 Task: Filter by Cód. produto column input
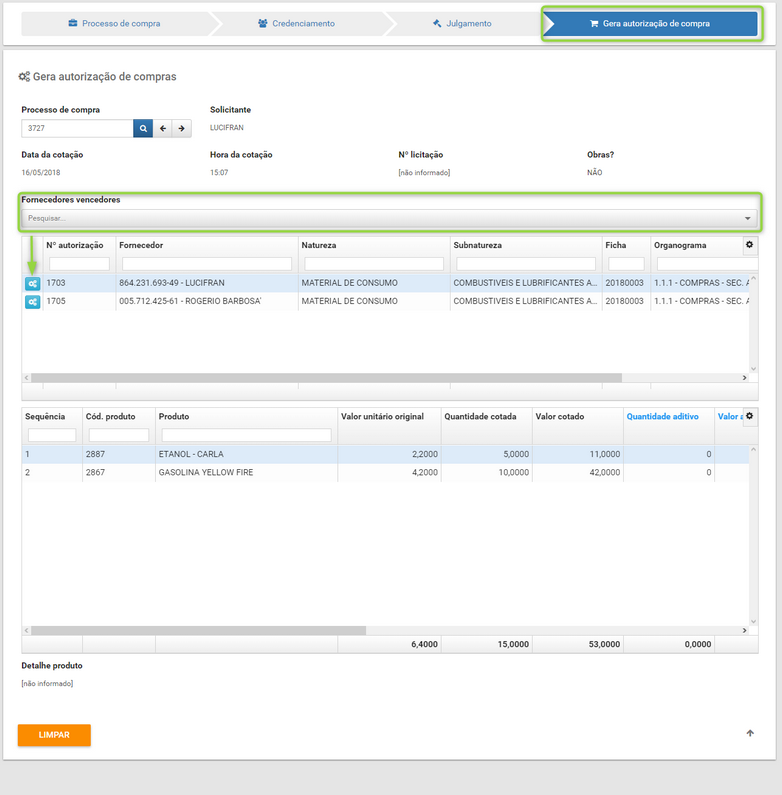119,435
